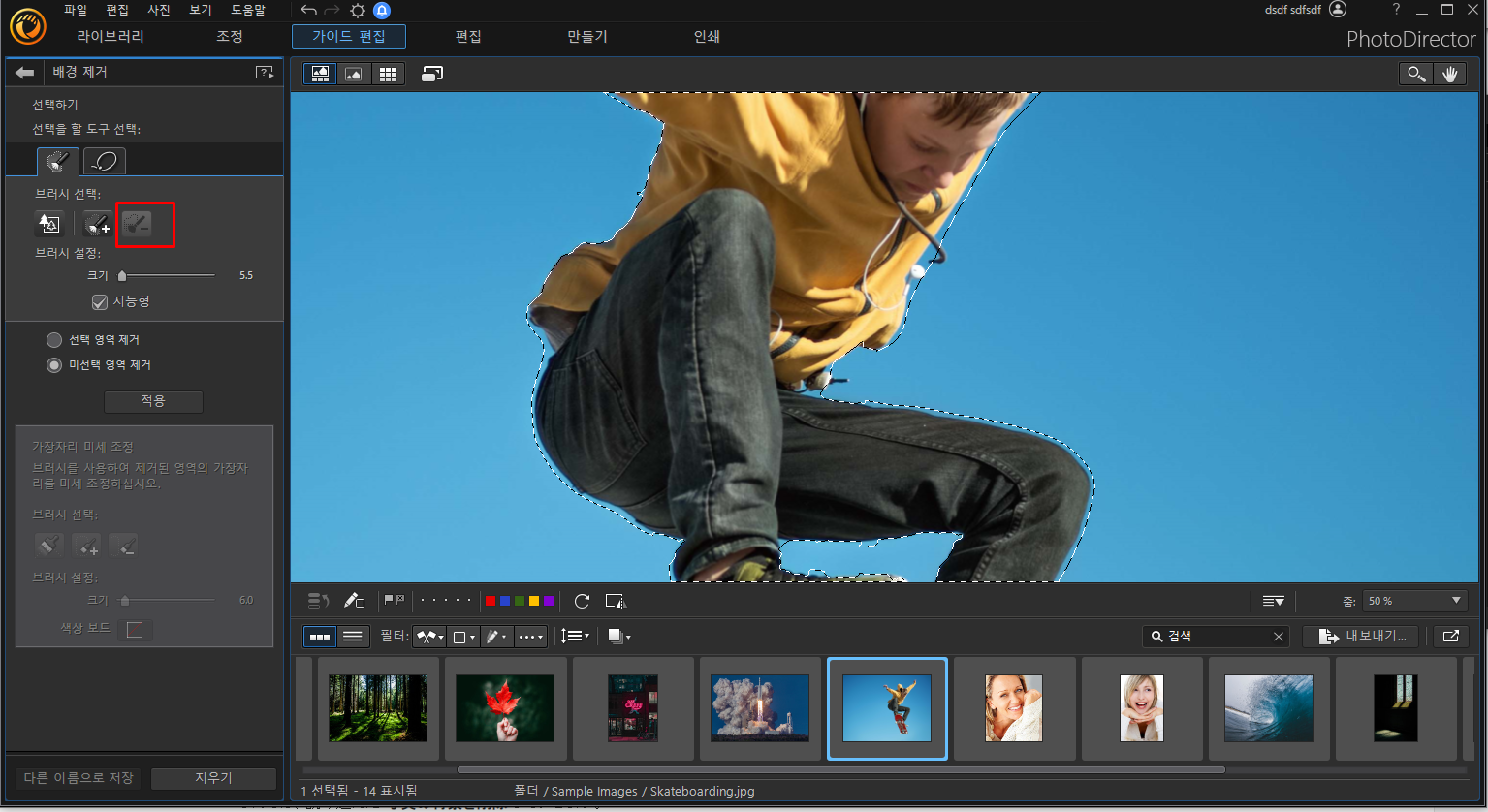Expand the 50 % zoom dropdown
Screen dimensions: 1488x812
pyautogui.click(x=1414, y=601)
